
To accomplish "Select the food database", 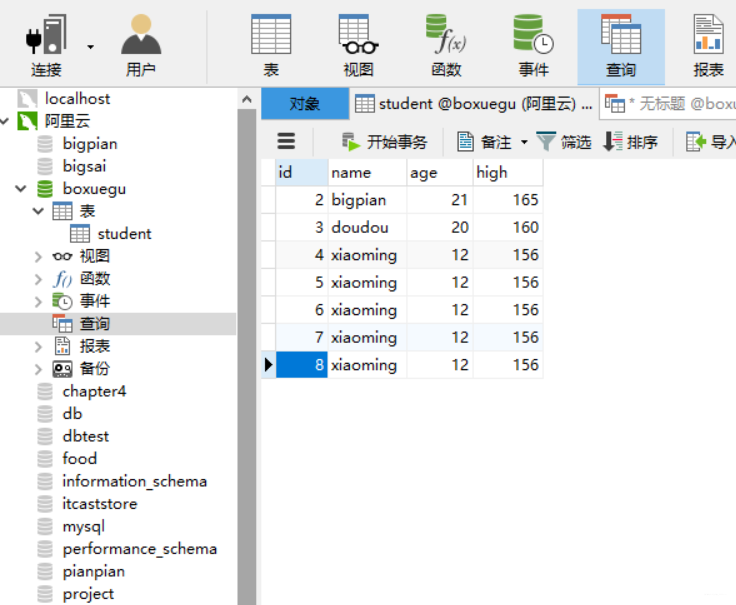I will (x=79, y=459).
